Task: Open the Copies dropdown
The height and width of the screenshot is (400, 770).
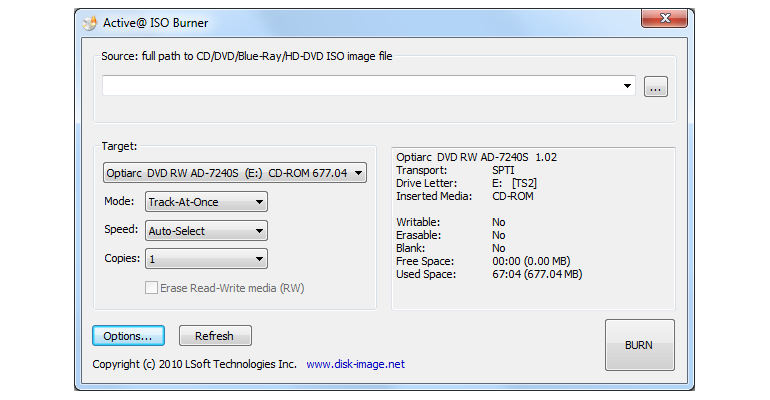Action: pyautogui.click(x=206, y=259)
